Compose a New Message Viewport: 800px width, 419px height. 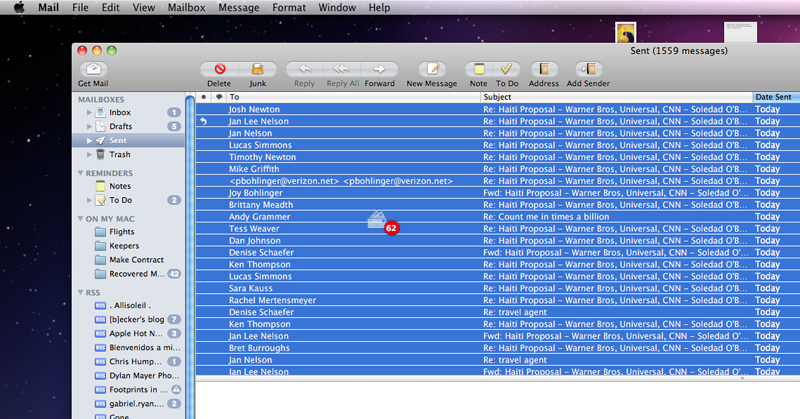coord(432,69)
